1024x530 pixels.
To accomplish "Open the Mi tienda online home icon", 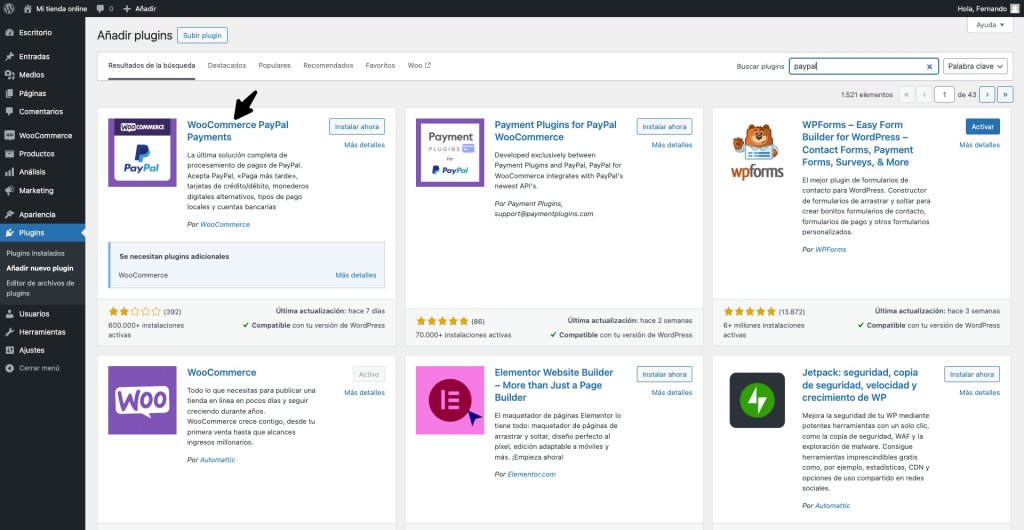I will [27, 8].
